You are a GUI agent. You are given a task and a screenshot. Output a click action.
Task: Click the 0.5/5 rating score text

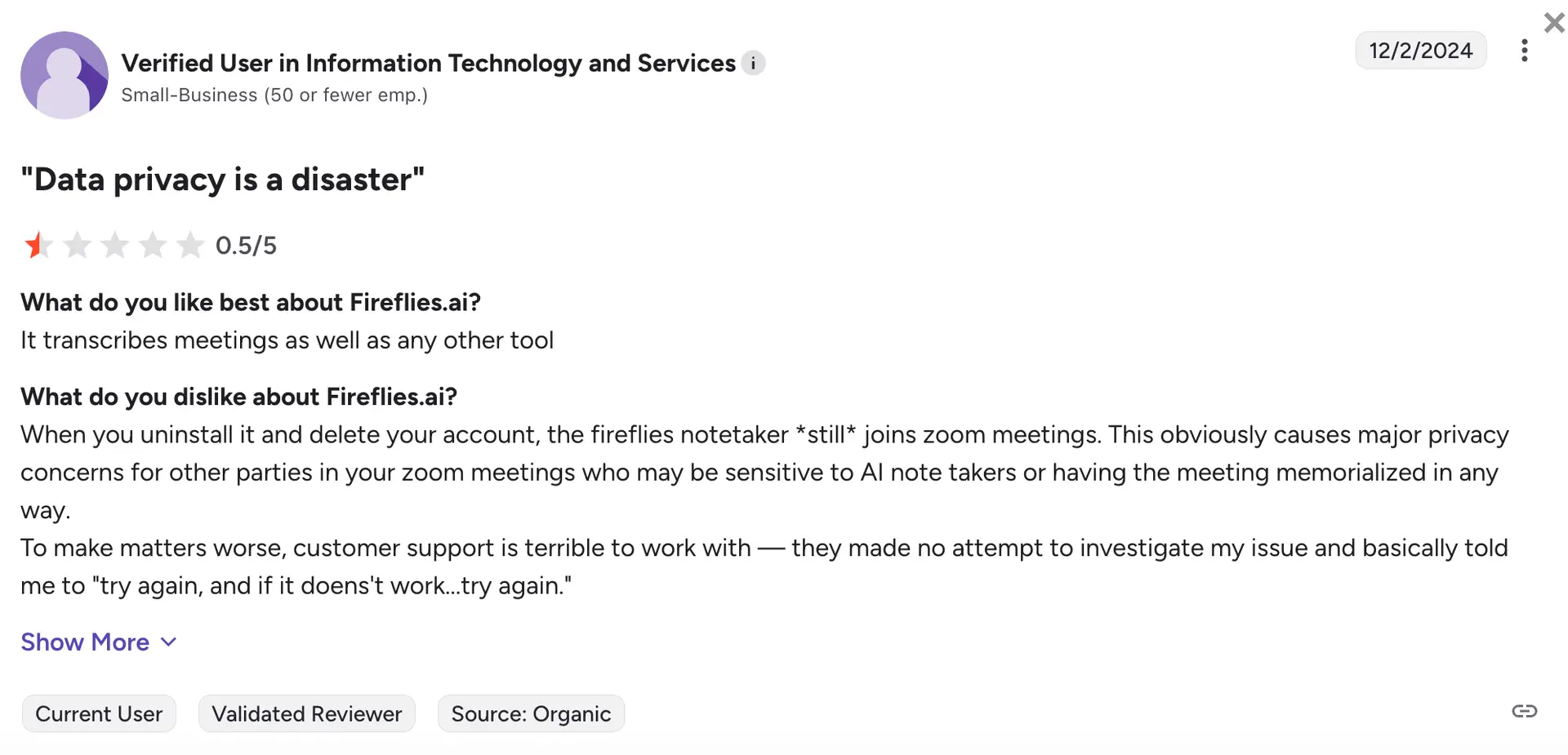click(246, 246)
